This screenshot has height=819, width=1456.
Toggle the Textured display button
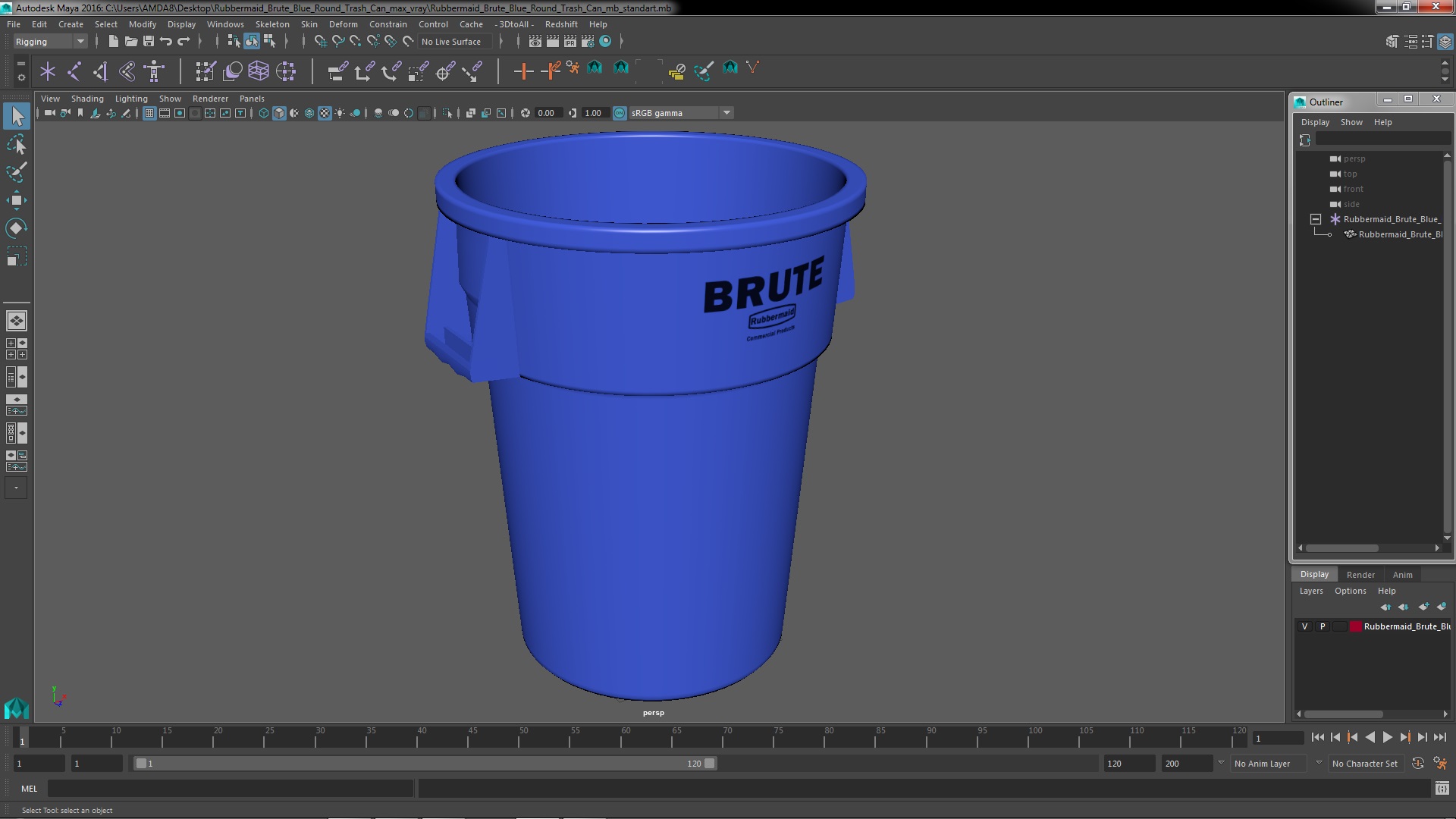coord(325,113)
